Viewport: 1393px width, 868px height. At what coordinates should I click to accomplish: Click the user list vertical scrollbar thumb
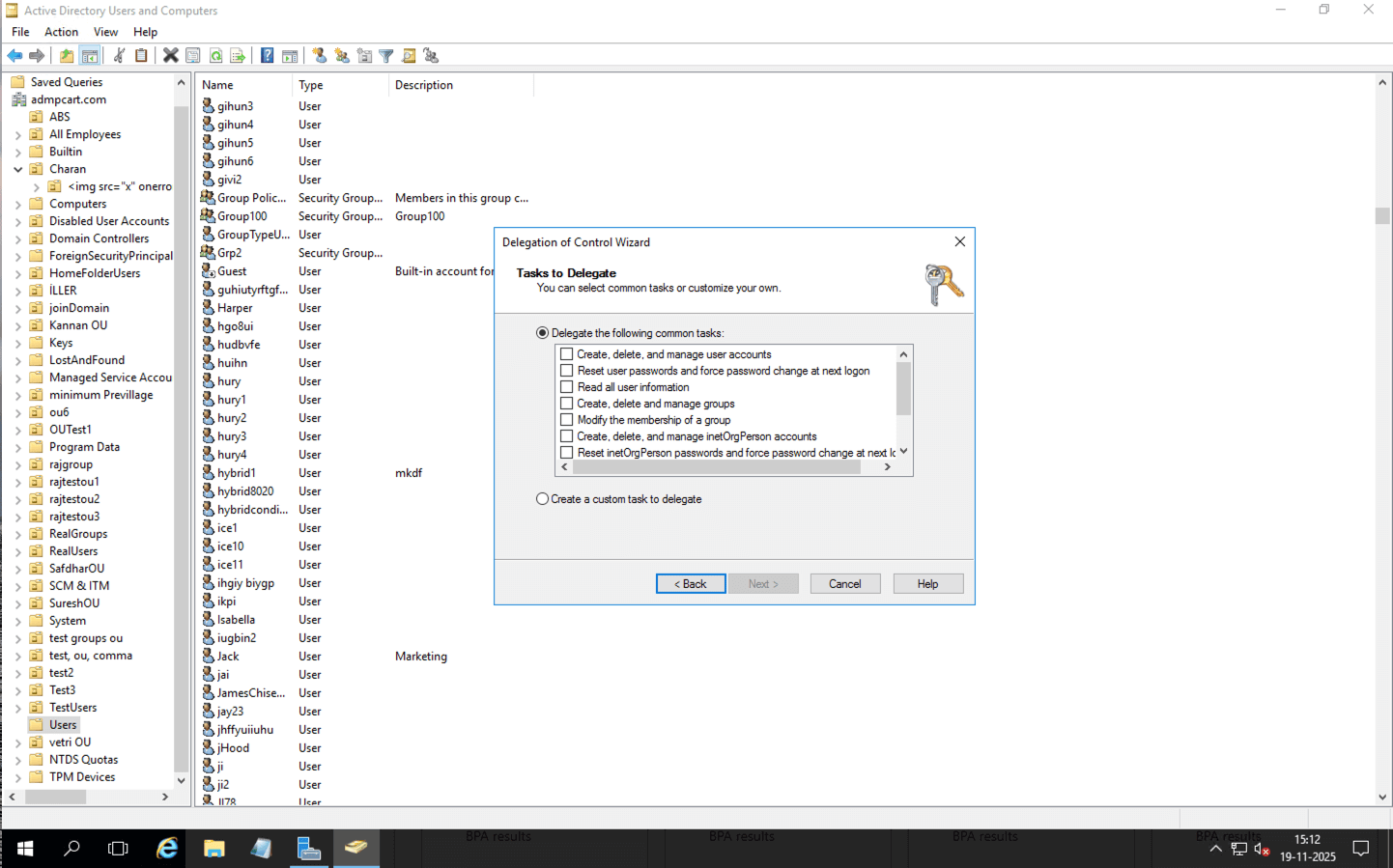[1382, 216]
